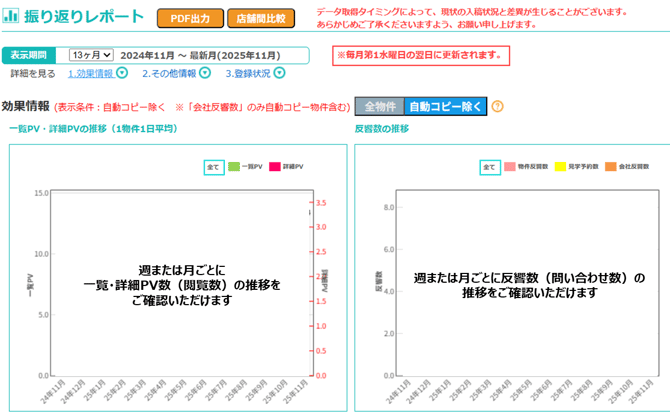Select the 全物件 toggle button
Image resolution: width=670 pixels, height=414 pixels.
[380, 107]
